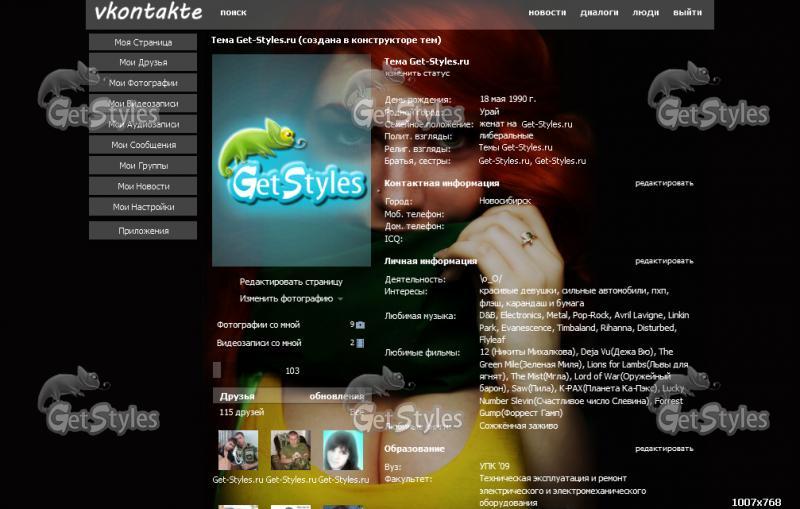Screen dimensions: 800x509
Task: Open the 115 друзей link
Action: (x=241, y=412)
